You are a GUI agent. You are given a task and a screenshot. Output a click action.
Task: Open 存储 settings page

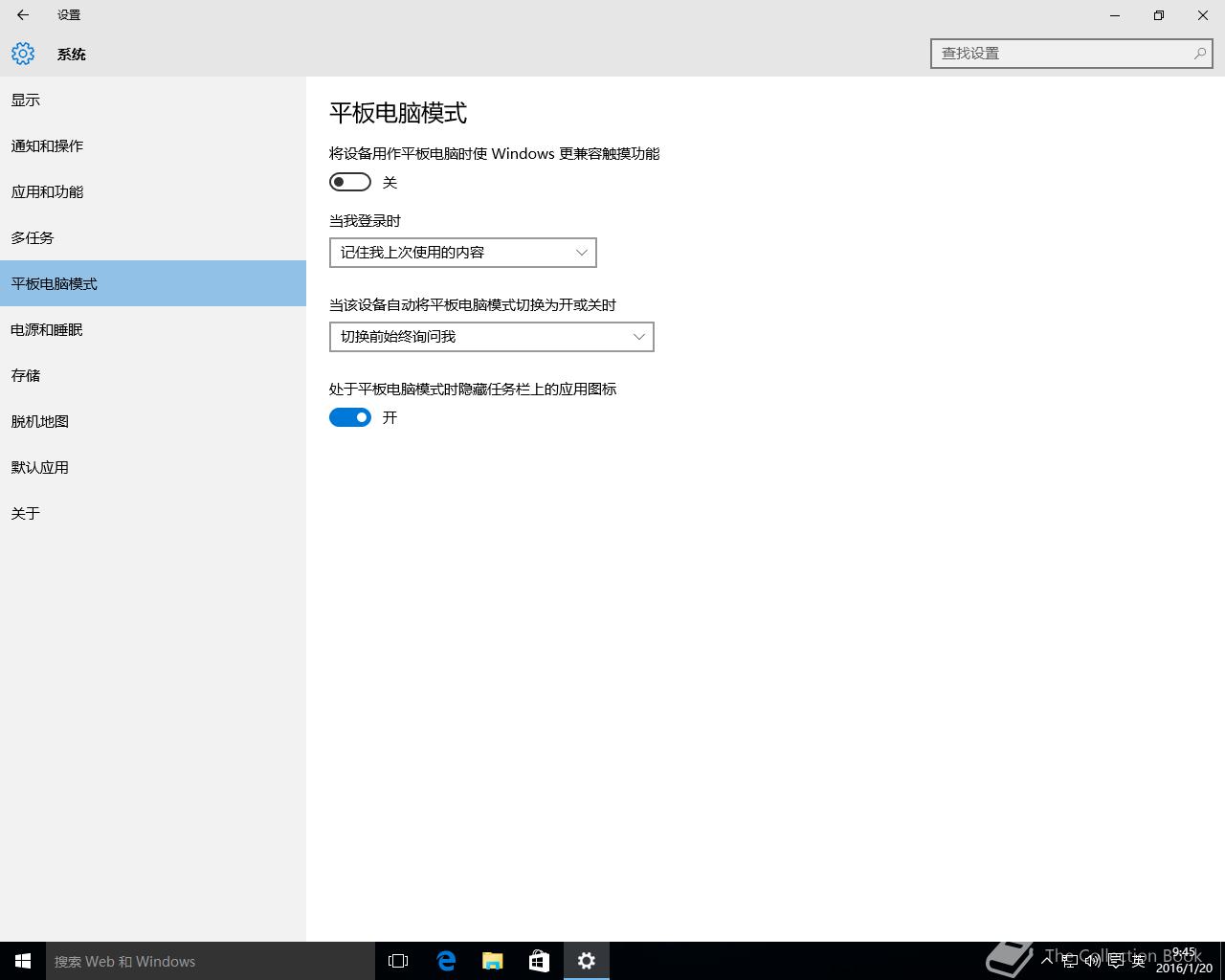coord(153,375)
